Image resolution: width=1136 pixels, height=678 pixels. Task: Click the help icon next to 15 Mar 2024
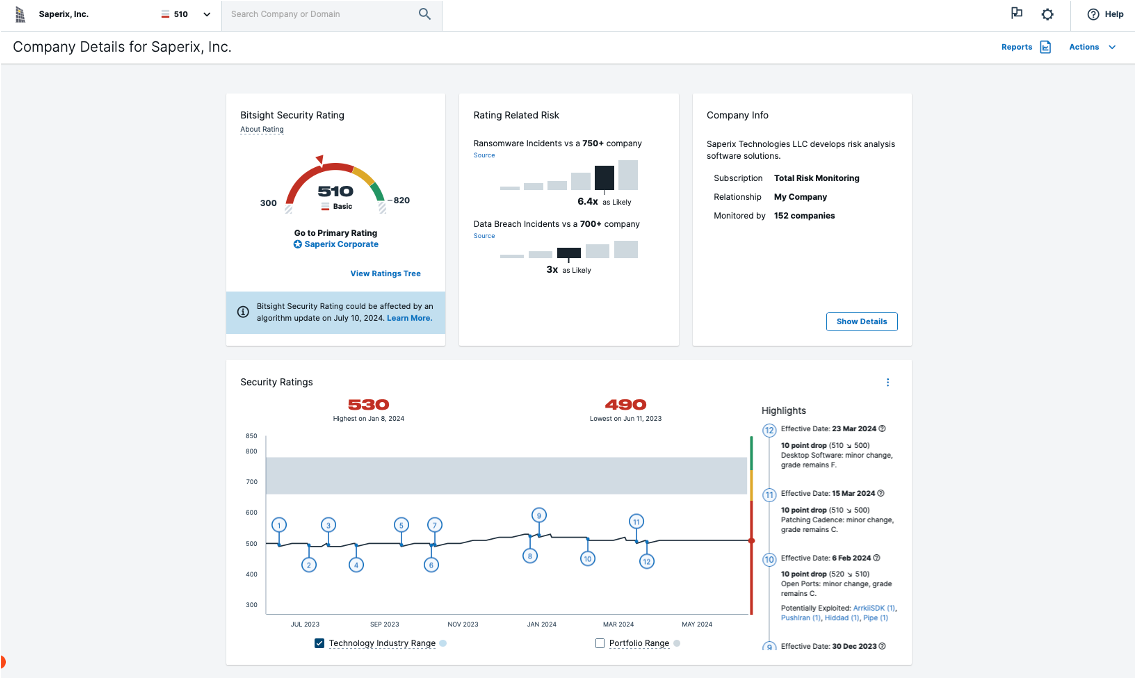point(881,493)
